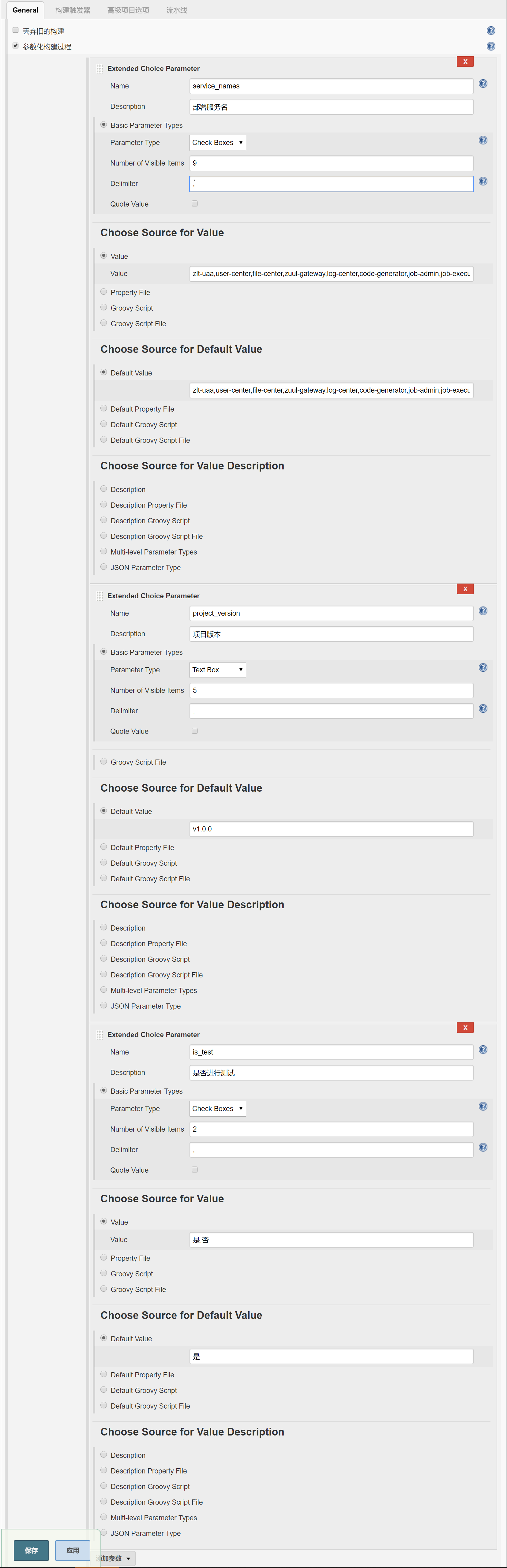Select Description Groovy Script radio for service_names

pyautogui.click(x=103, y=520)
